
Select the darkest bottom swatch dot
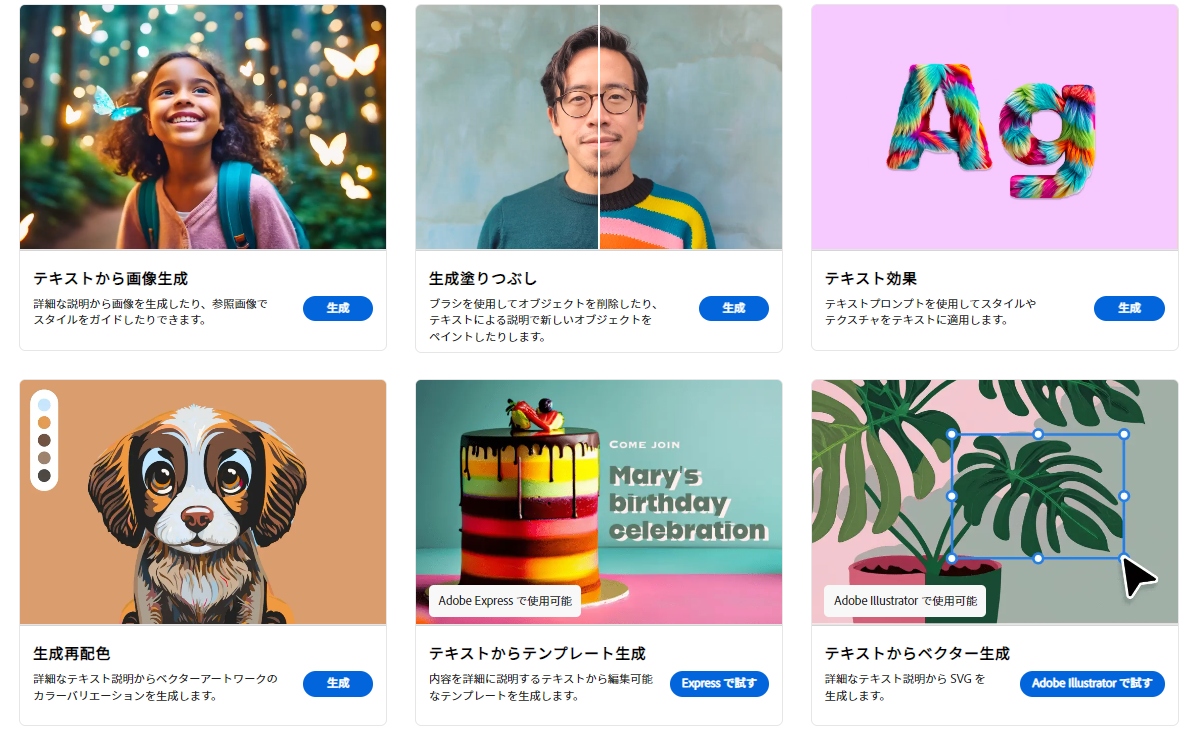click(44, 475)
